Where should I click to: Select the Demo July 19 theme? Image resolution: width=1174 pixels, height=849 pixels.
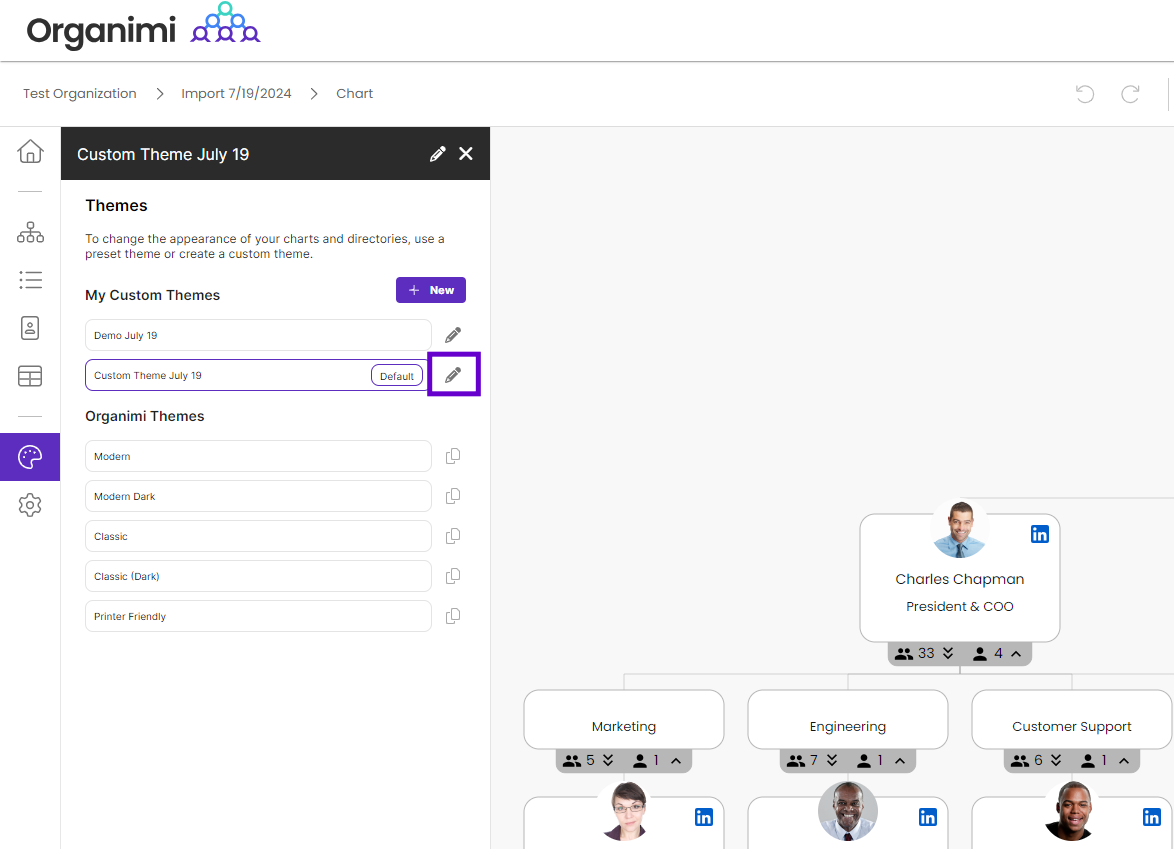[258, 335]
